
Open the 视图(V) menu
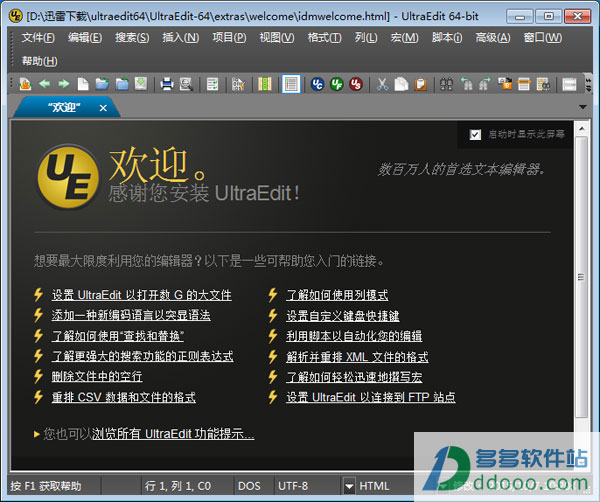(277, 37)
